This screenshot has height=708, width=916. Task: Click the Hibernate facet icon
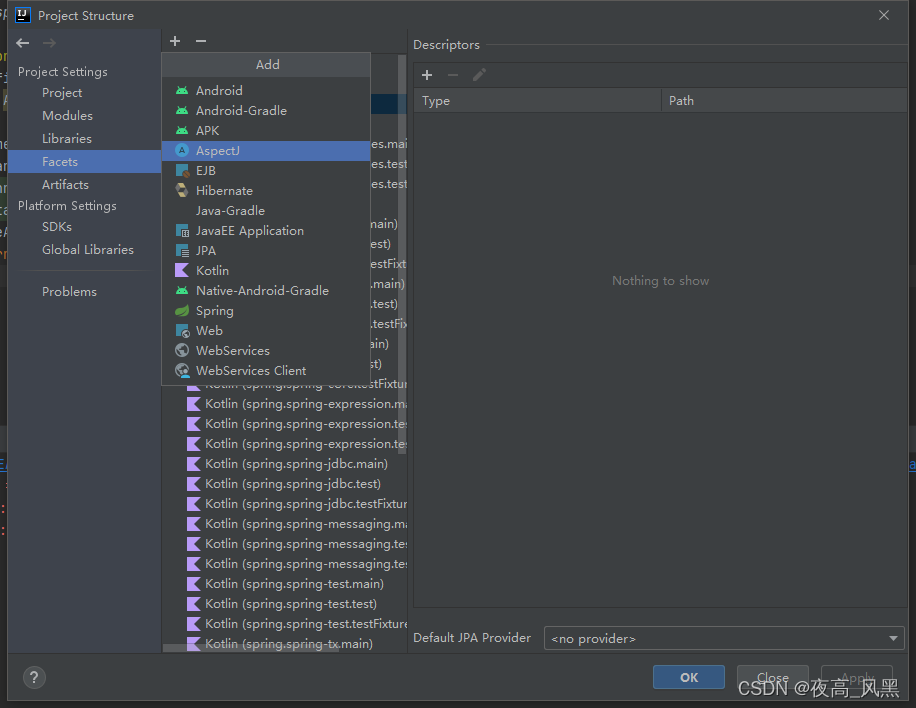182,190
